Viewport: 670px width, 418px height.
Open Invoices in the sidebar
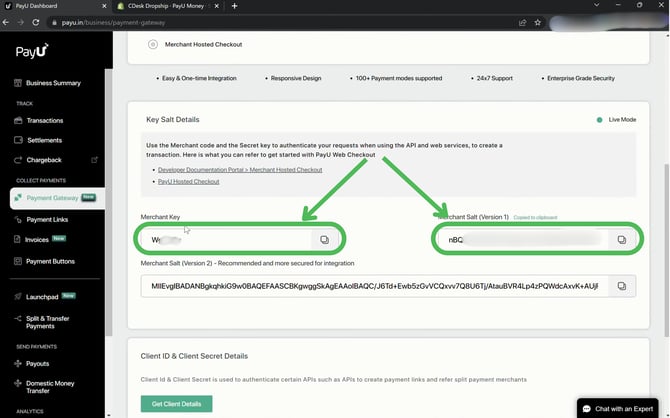click(35, 239)
